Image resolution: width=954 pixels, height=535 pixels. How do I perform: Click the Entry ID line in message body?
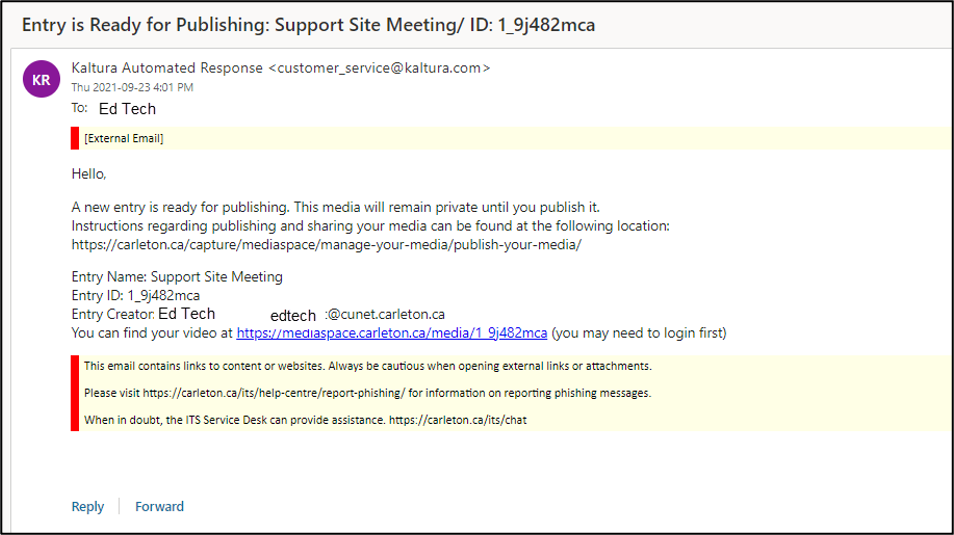(136, 295)
